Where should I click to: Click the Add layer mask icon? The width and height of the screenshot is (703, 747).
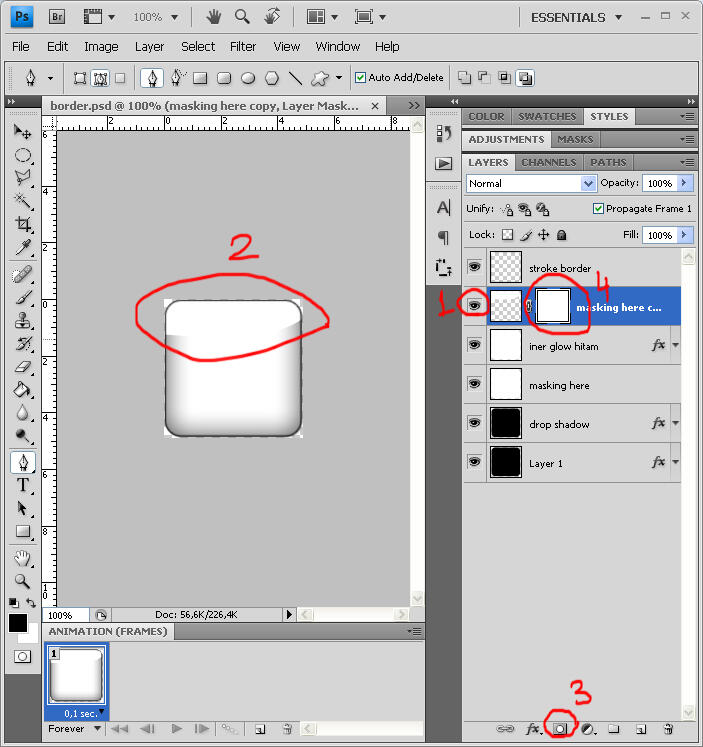click(x=560, y=729)
